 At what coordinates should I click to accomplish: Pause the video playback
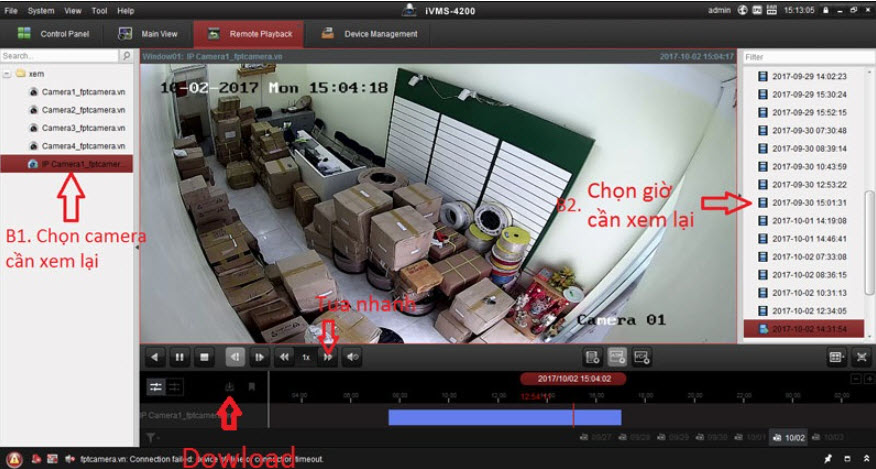tap(179, 357)
